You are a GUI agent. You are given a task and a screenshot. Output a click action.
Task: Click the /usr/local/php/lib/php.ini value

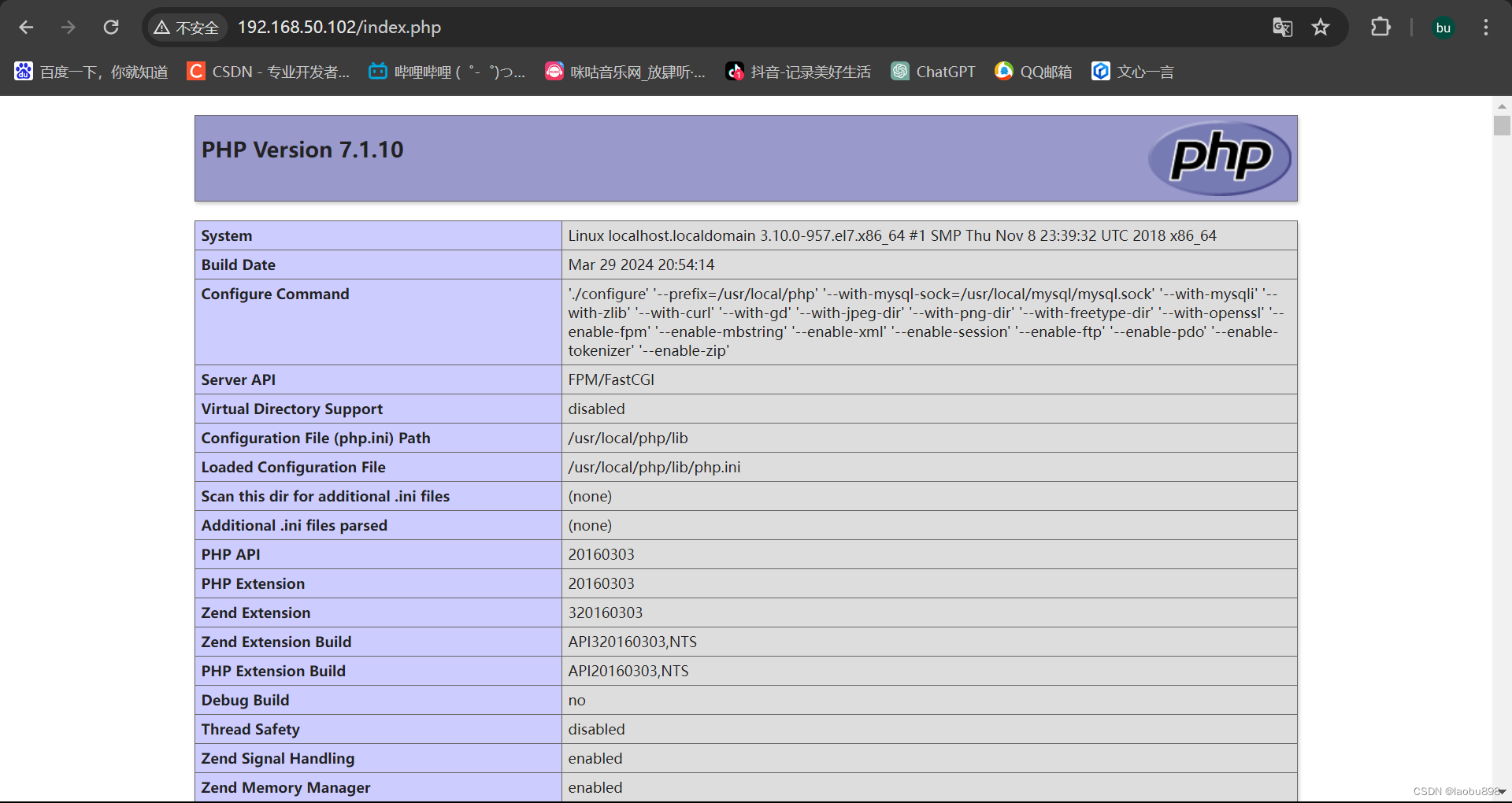(x=654, y=467)
